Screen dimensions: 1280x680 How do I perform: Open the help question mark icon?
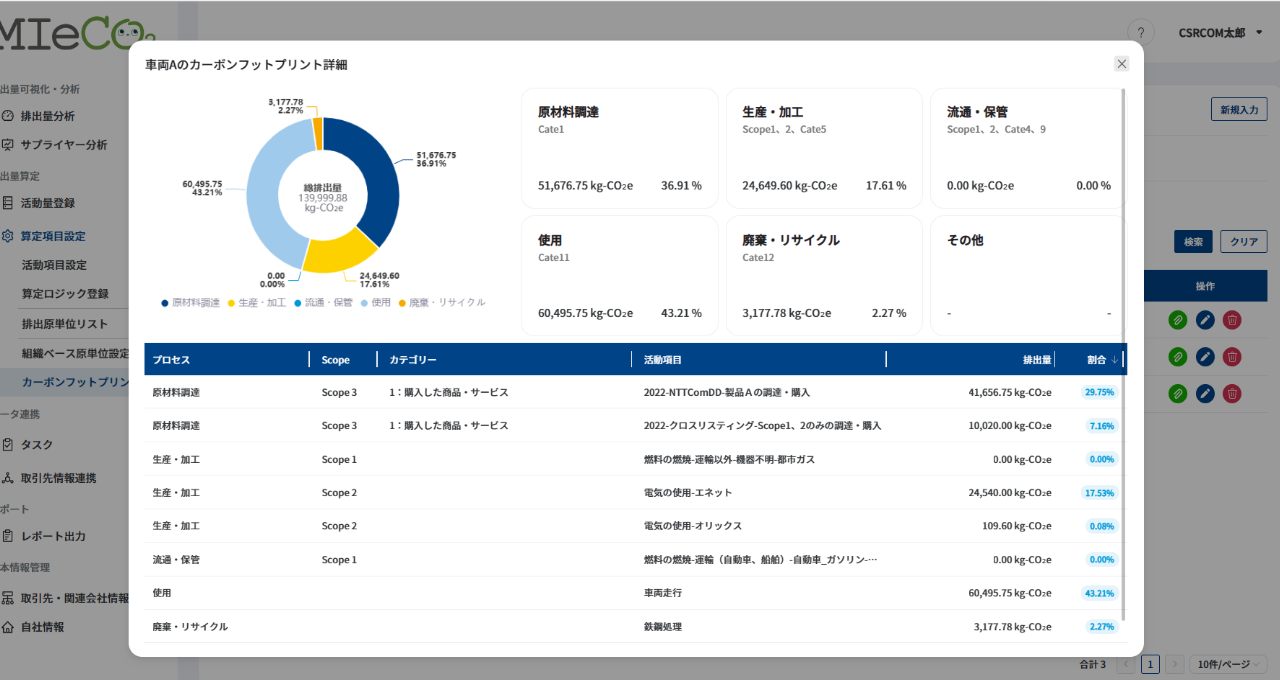click(x=1141, y=33)
